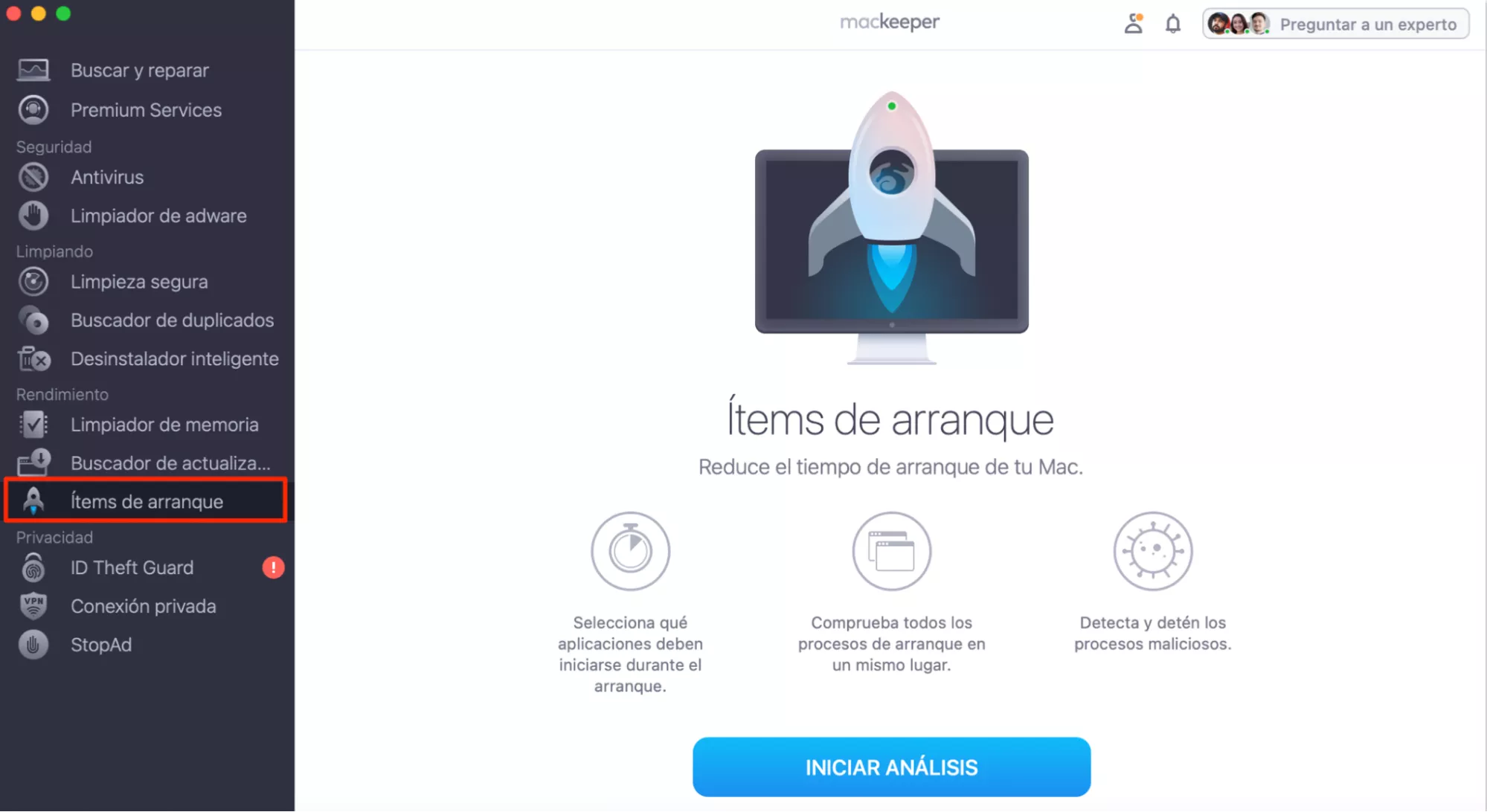
Task: Click the Limpiador de memoria checklist icon
Action: pyautogui.click(x=33, y=425)
